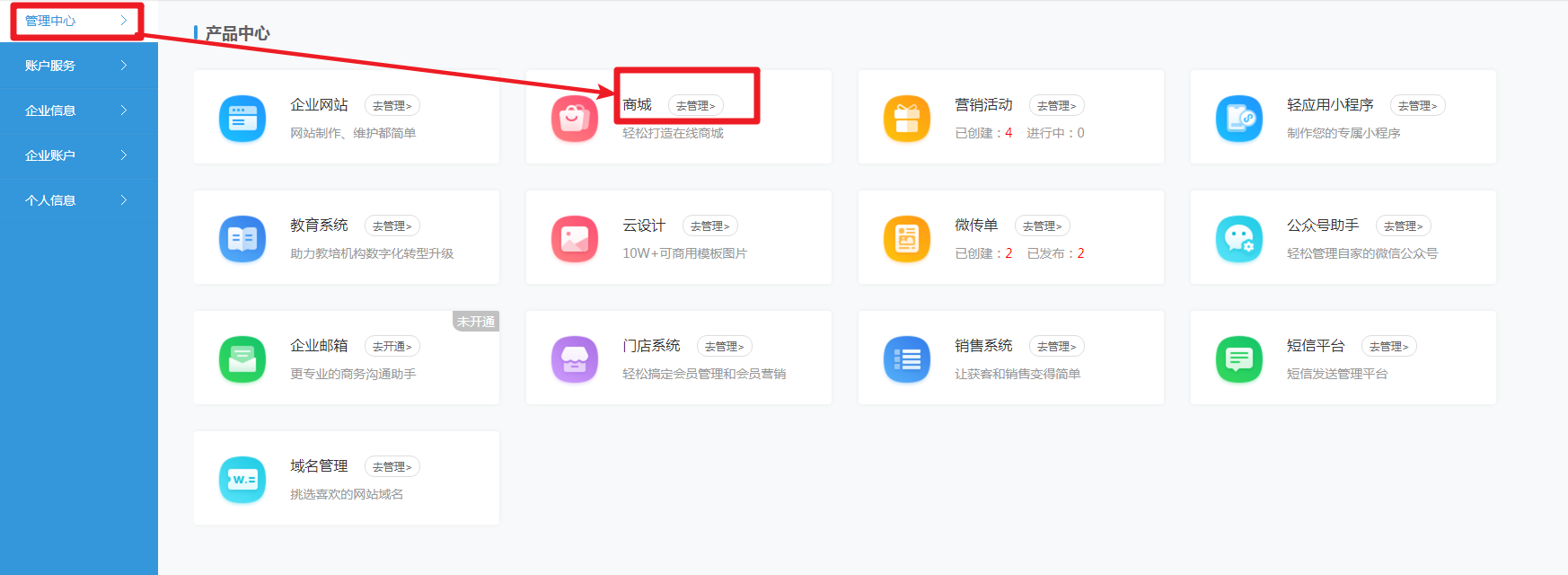Expand the 管理中心 sidebar chevron
The width and height of the screenshot is (1568, 575).
[x=124, y=20]
